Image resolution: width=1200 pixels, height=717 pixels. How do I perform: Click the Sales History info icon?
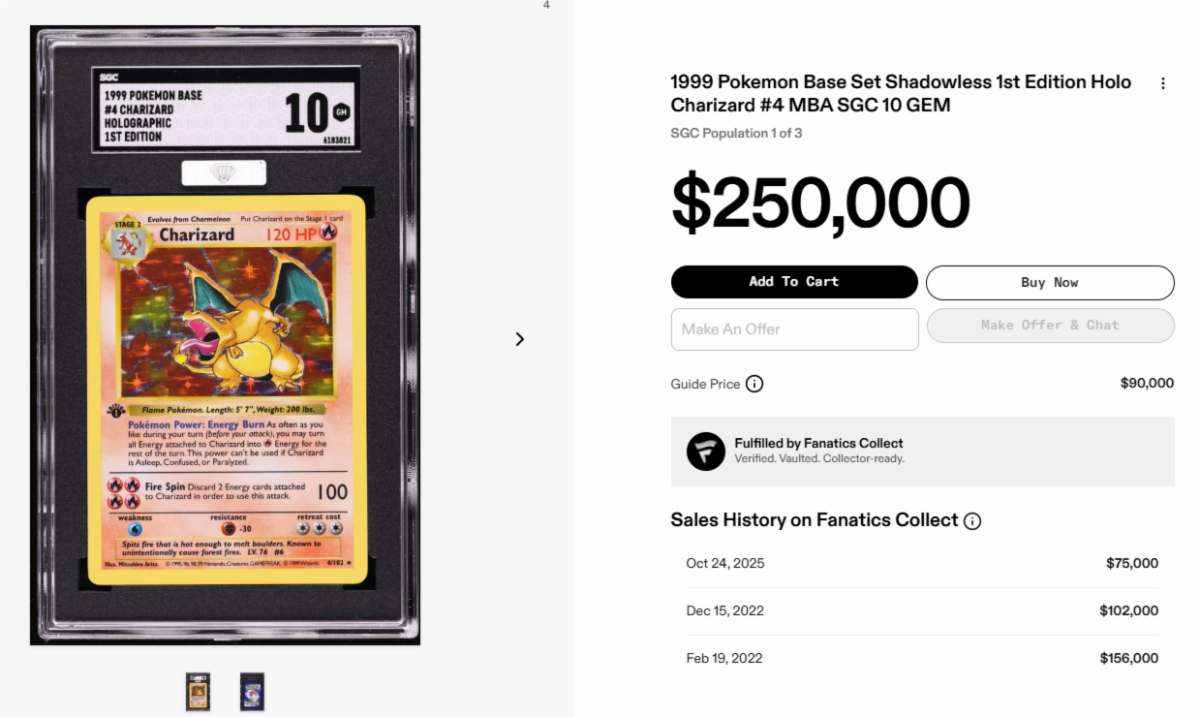972,521
